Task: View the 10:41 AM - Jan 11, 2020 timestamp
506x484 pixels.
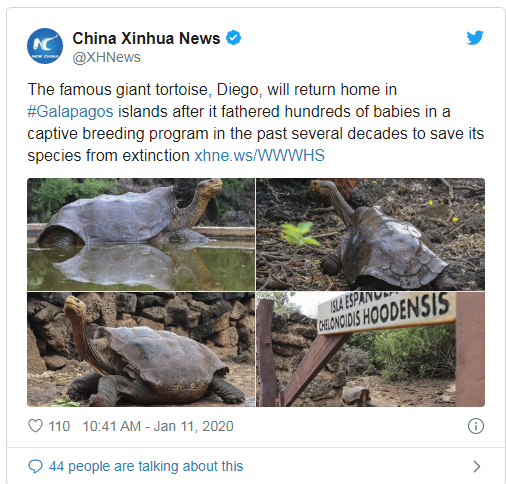Action: coord(158,426)
